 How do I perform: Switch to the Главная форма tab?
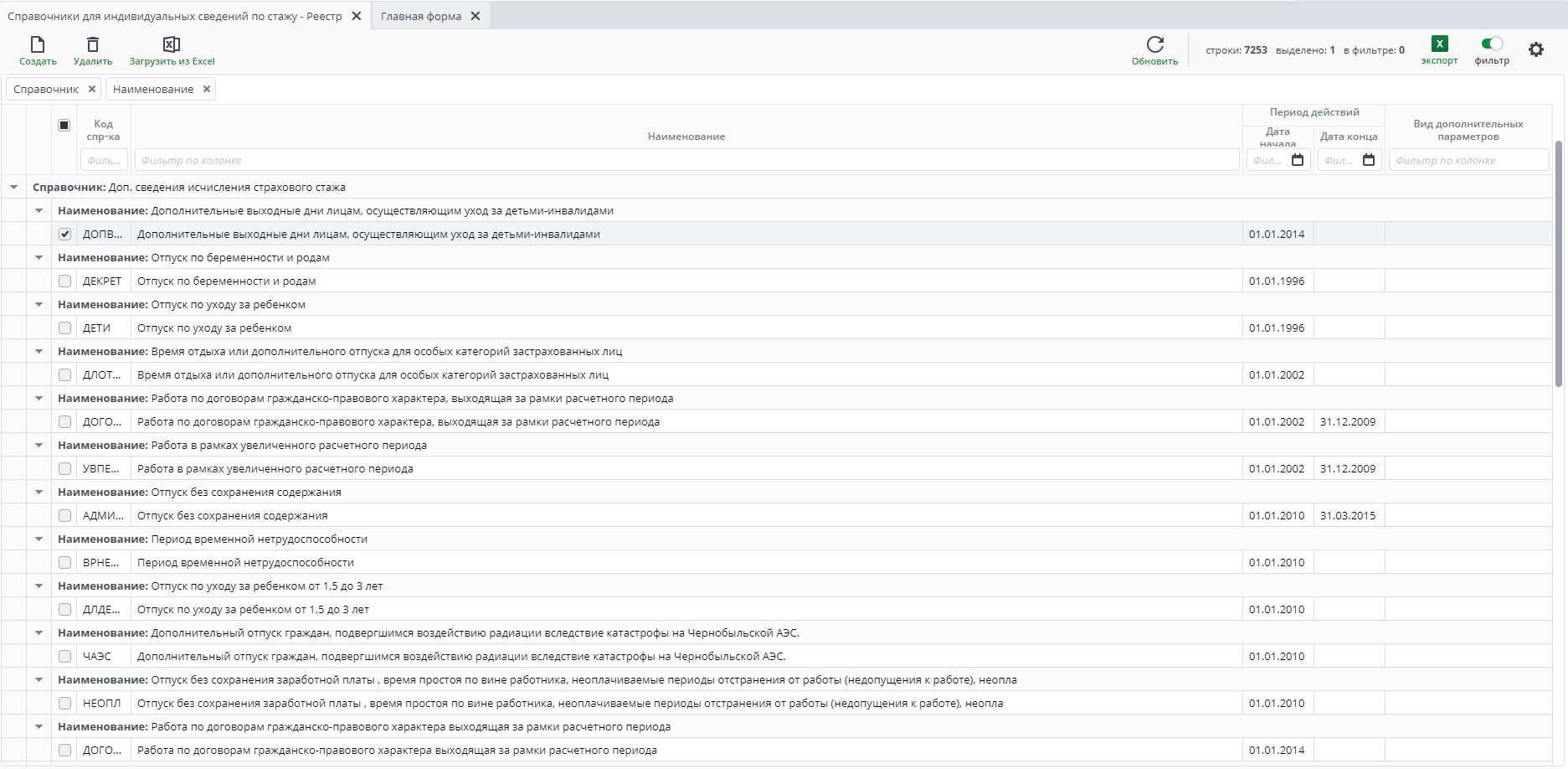(421, 16)
